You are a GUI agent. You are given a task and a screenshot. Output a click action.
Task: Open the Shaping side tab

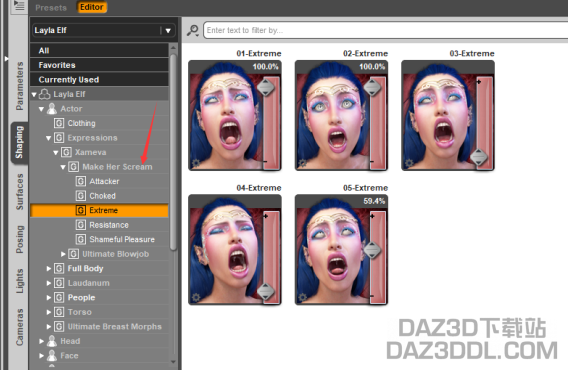tap(19, 142)
